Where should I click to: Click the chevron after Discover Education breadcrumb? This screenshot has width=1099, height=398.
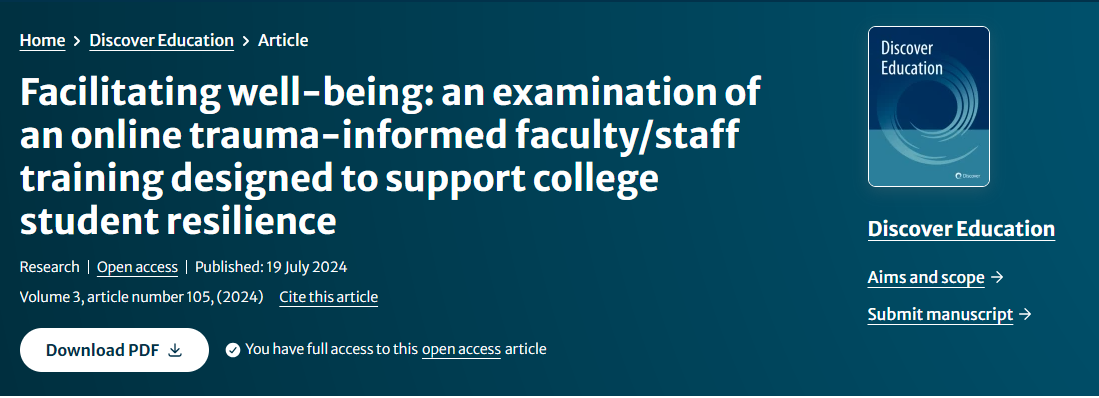(x=245, y=41)
